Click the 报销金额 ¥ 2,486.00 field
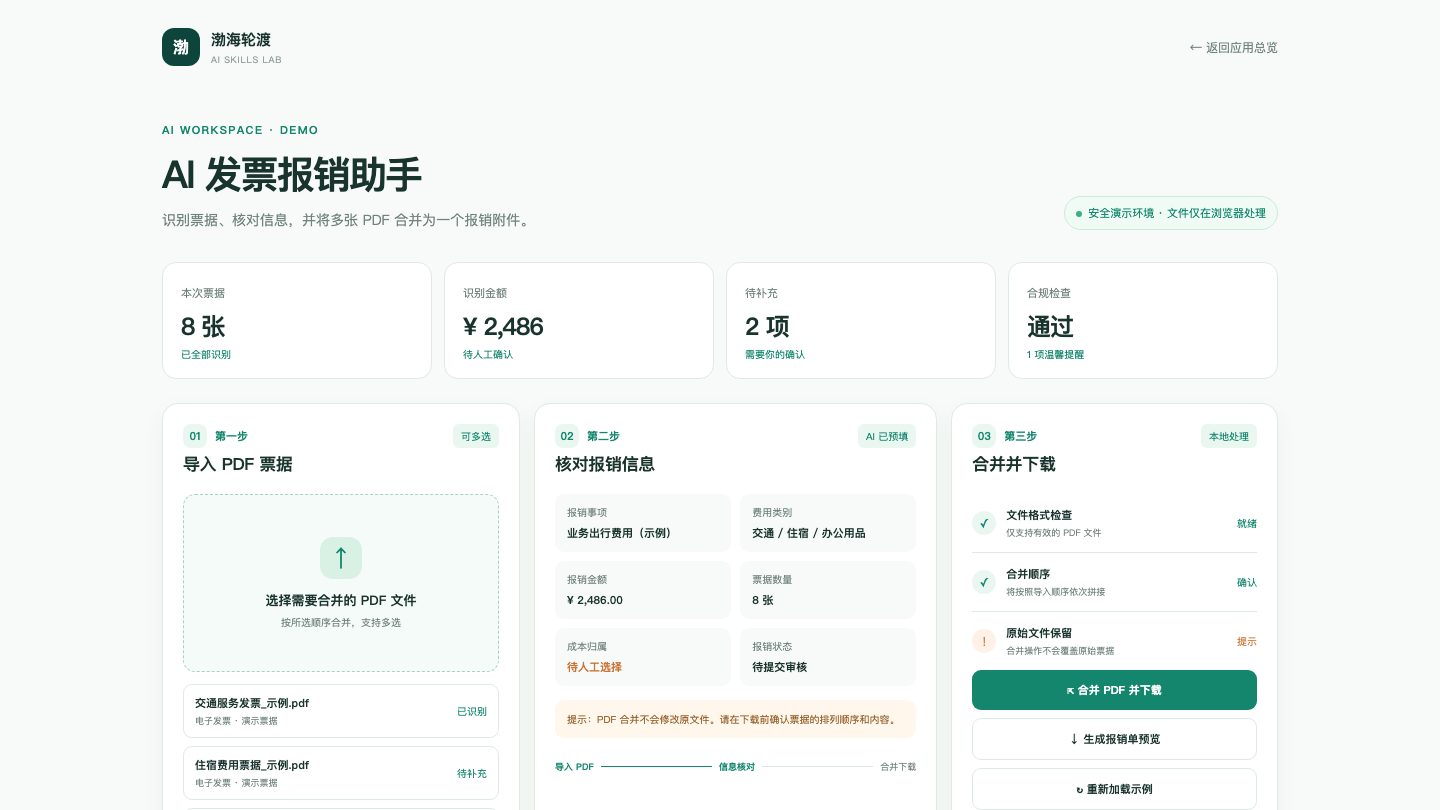This screenshot has width=1440, height=810. tap(643, 590)
